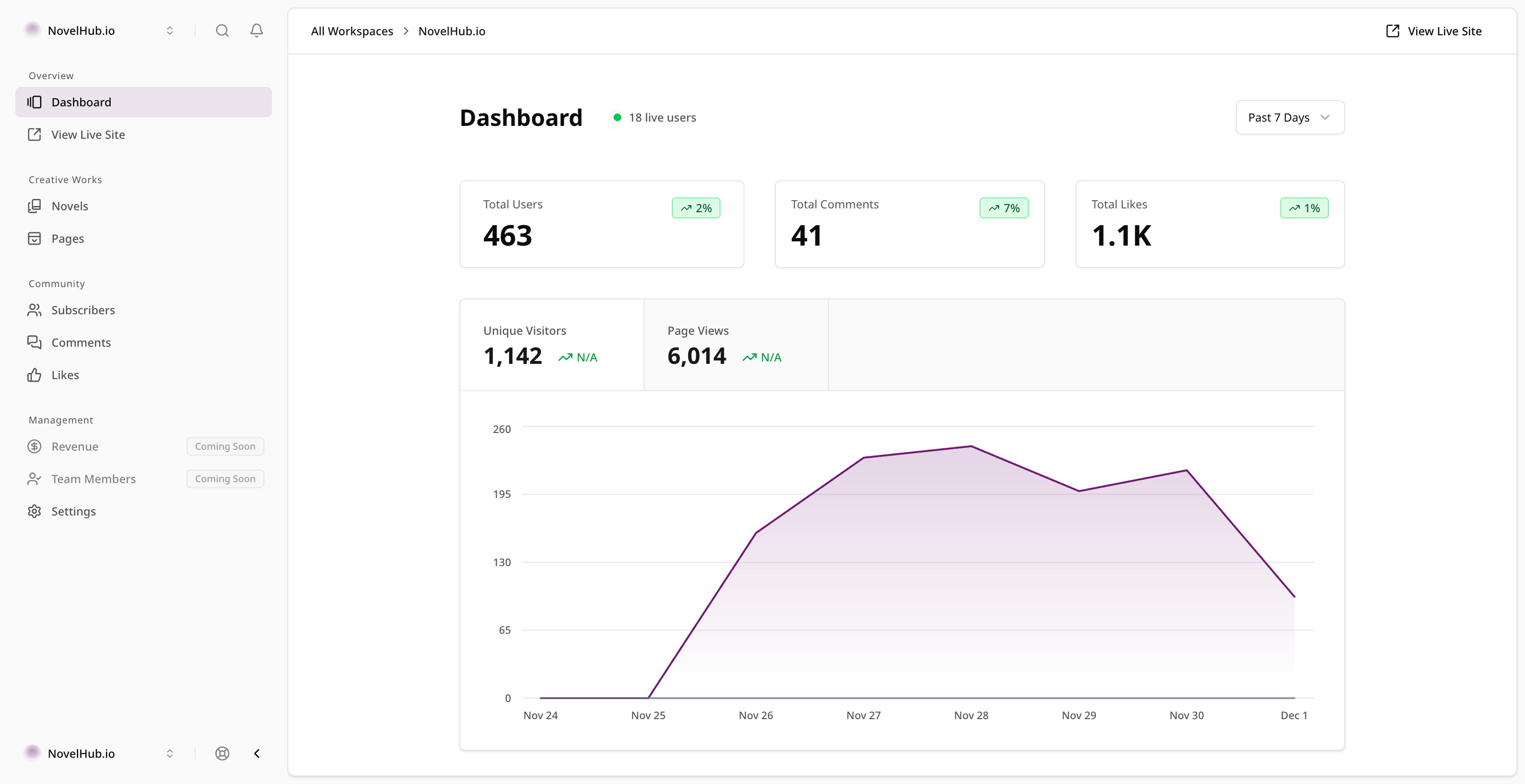This screenshot has width=1525, height=784.
Task: Click the Settings gear icon
Action: tap(35, 511)
